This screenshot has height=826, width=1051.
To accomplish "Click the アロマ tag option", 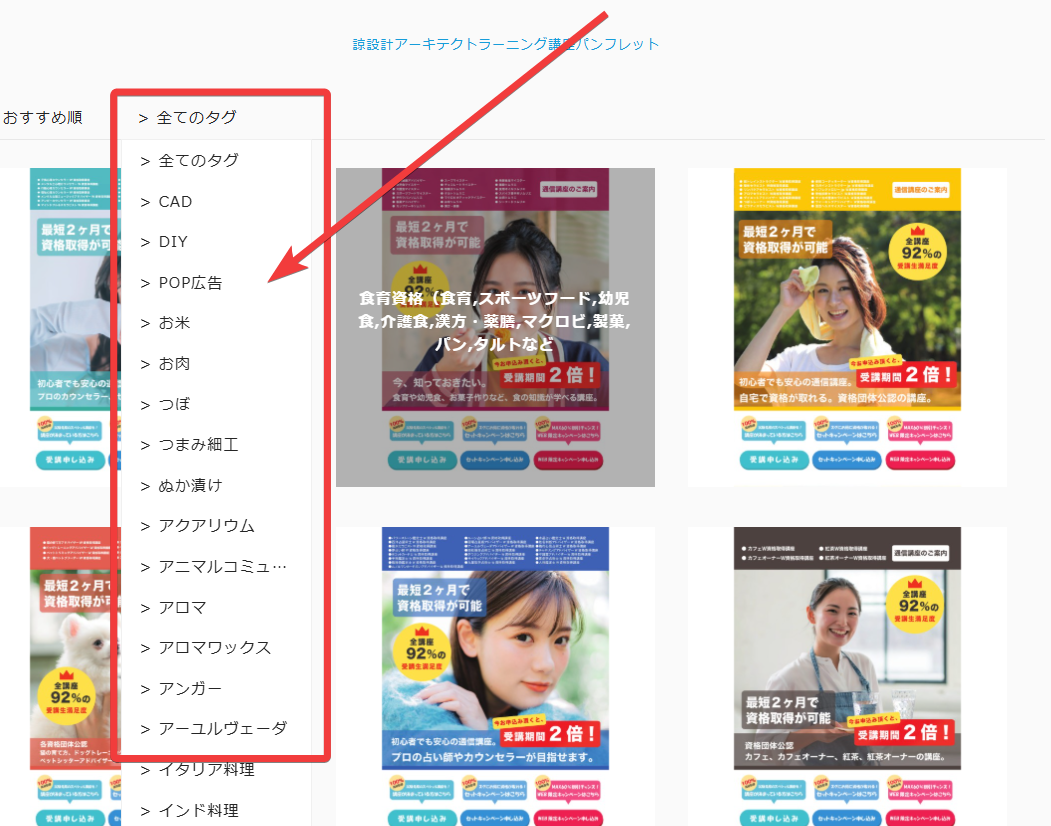I will tap(174, 608).
